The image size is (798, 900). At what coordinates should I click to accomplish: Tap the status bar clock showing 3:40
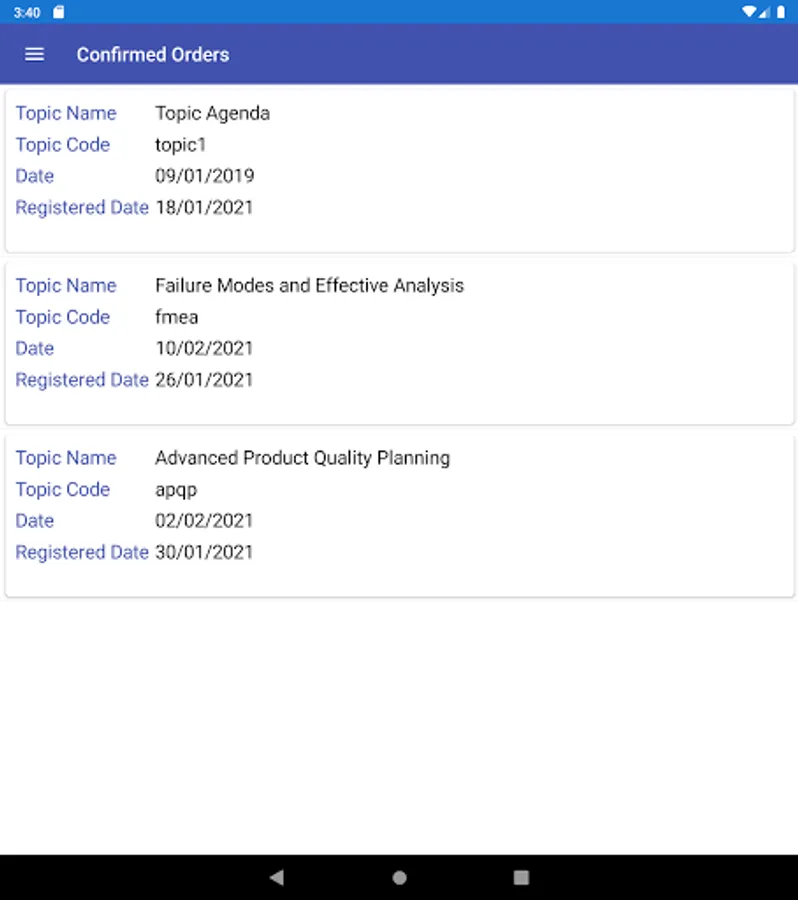coord(27,12)
